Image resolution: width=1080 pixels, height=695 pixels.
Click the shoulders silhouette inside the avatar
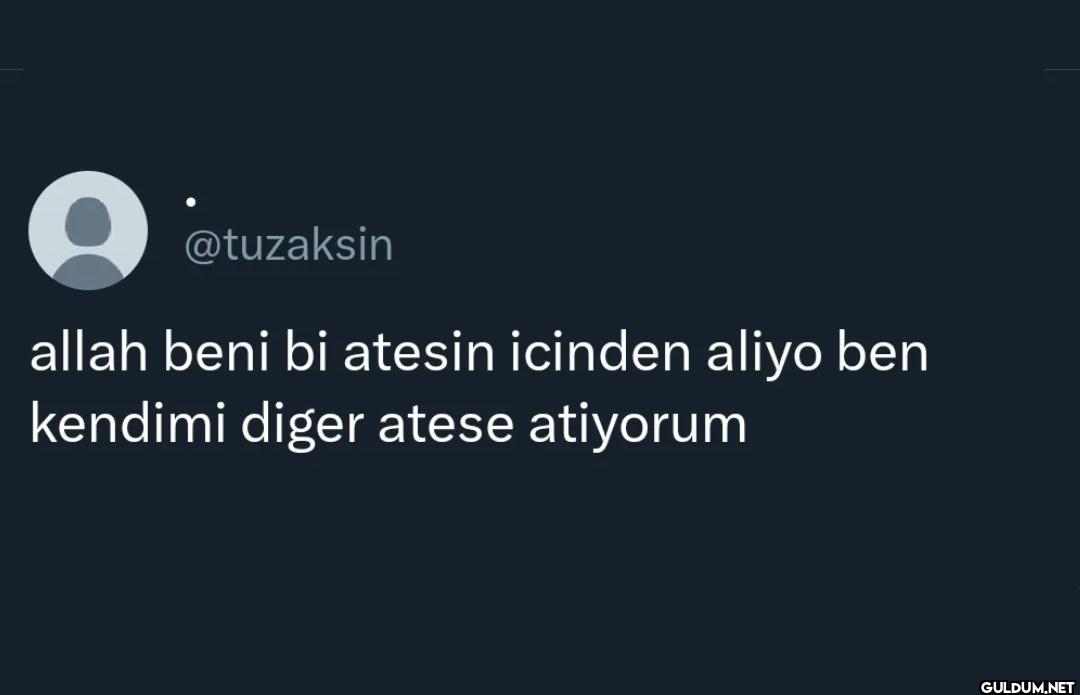[87, 271]
